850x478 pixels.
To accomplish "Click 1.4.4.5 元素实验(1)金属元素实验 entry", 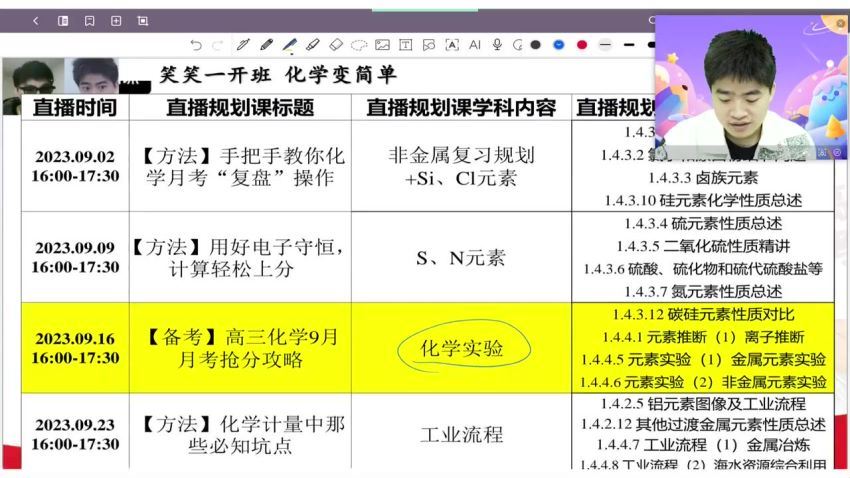I will pos(703,359).
